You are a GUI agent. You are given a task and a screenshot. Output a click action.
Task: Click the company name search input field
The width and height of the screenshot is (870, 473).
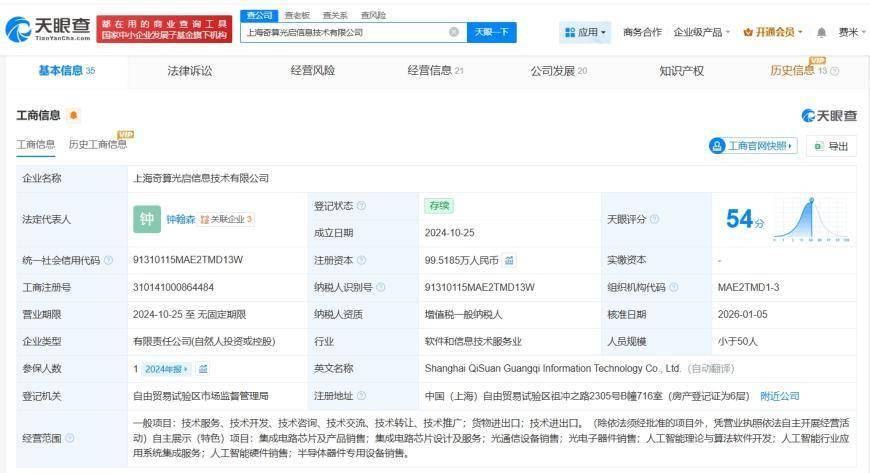coord(345,32)
